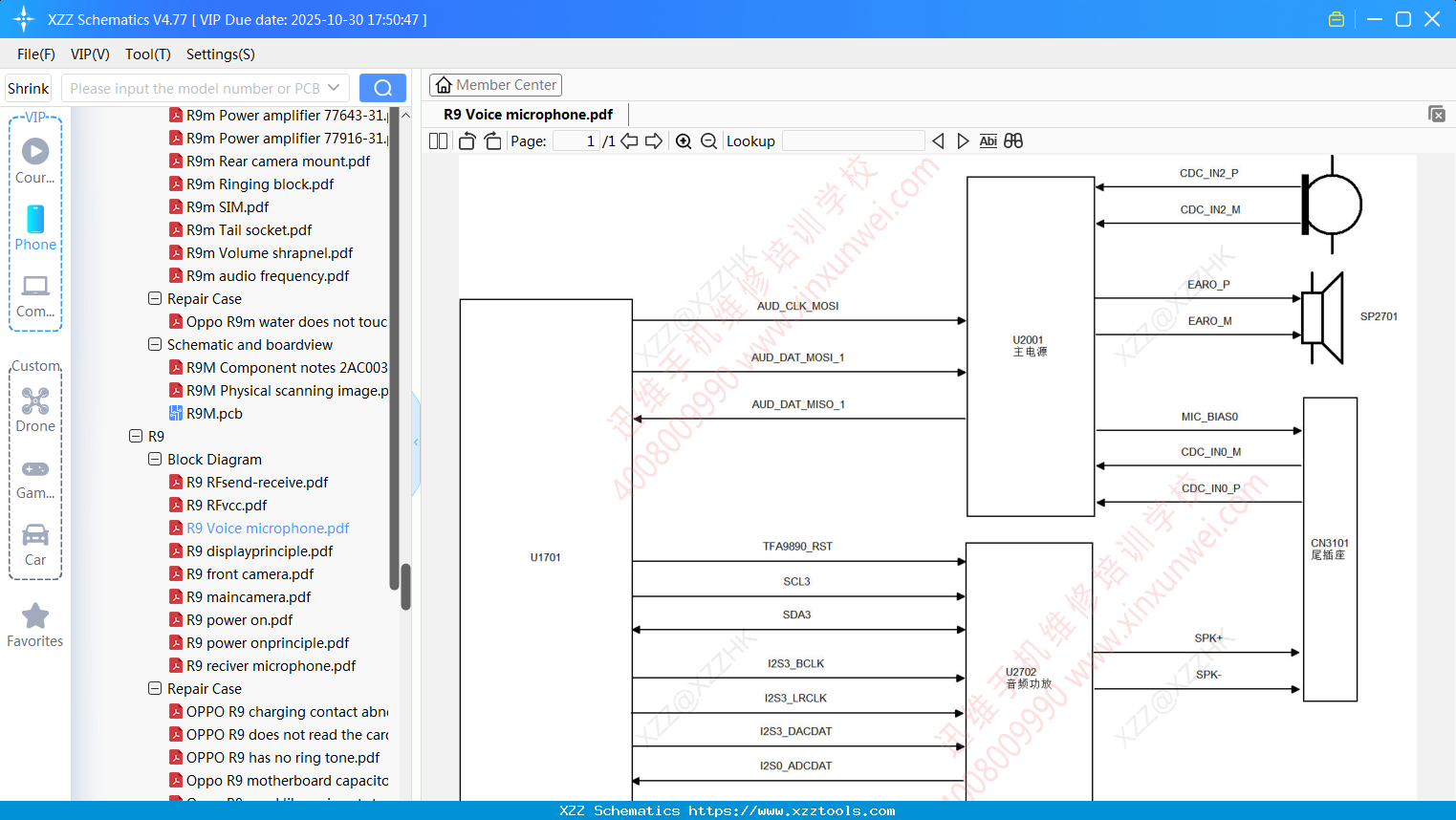
Task: Open R9m Ringing block.pdf
Action: coord(260,183)
